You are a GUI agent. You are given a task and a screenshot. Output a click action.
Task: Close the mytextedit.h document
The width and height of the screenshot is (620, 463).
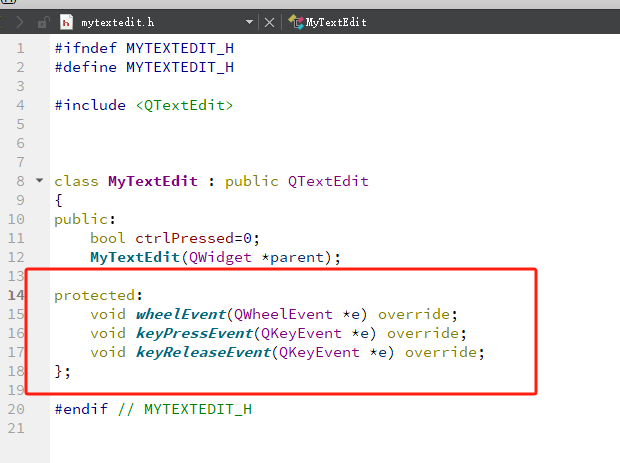(x=269, y=23)
